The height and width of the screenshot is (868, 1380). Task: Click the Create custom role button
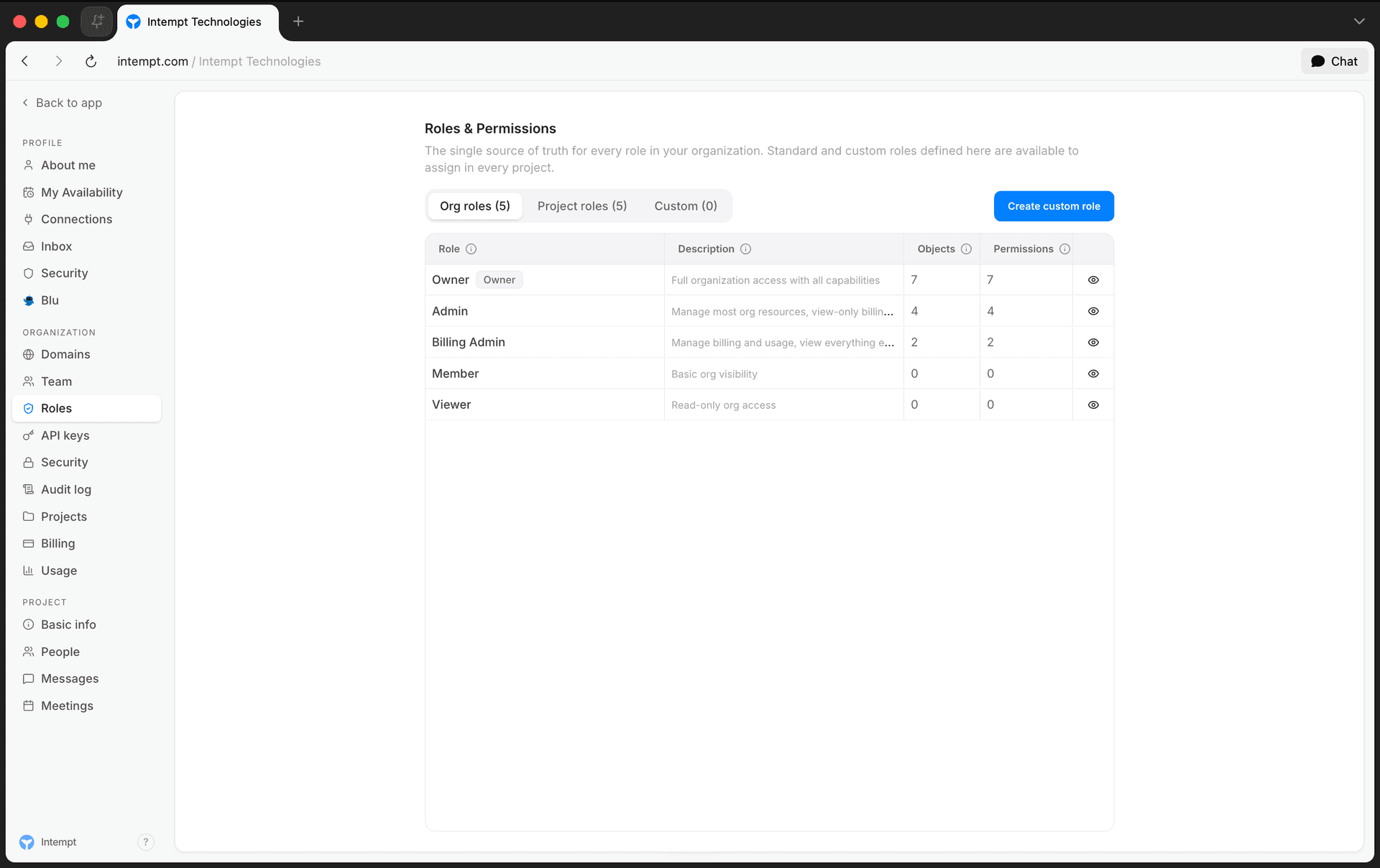pos(1054,206)
